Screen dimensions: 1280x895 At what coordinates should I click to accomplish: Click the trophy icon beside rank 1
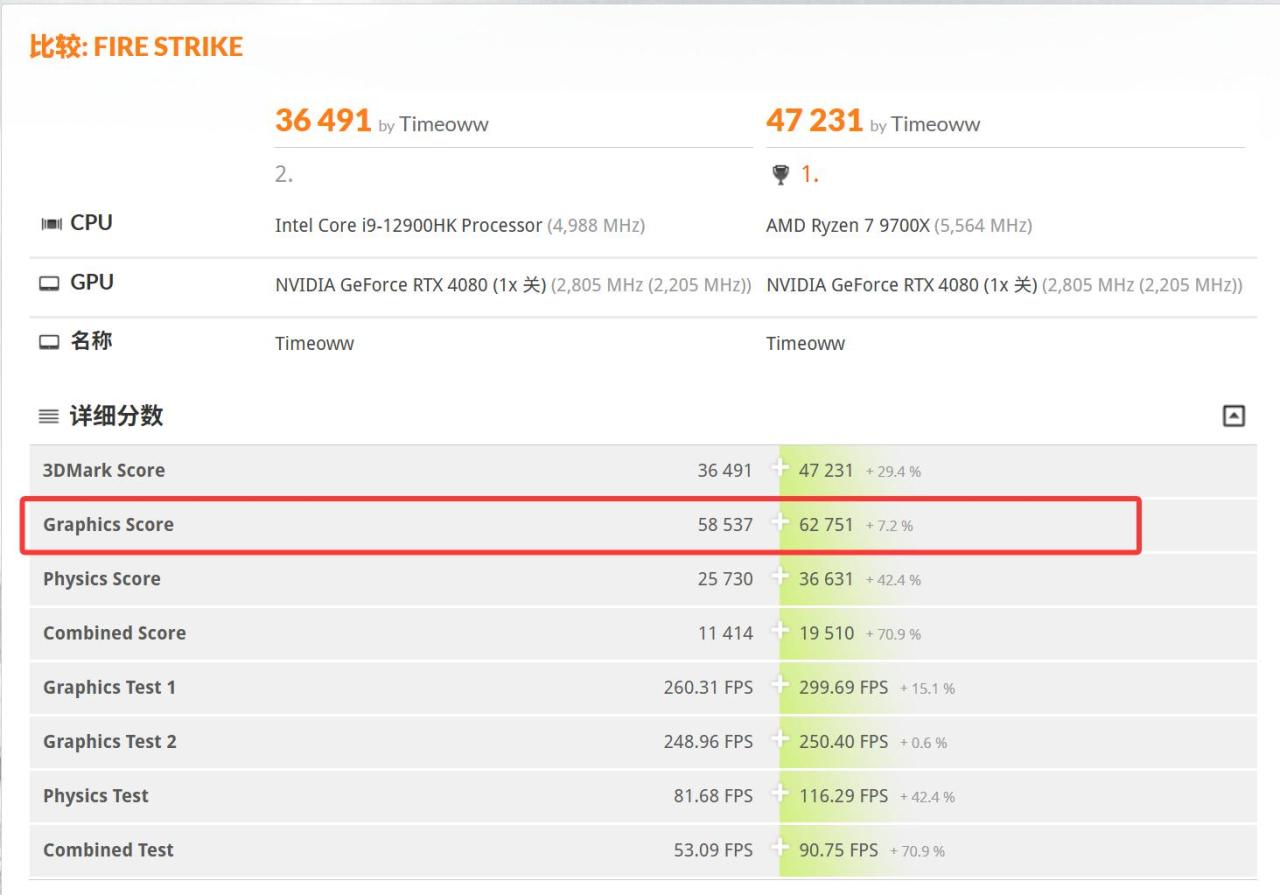(781, 175)
